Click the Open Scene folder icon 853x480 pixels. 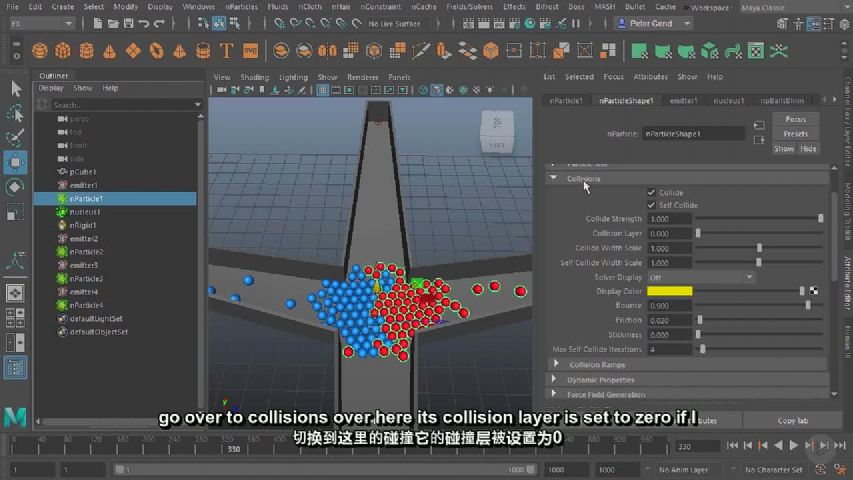pos(113,23)
